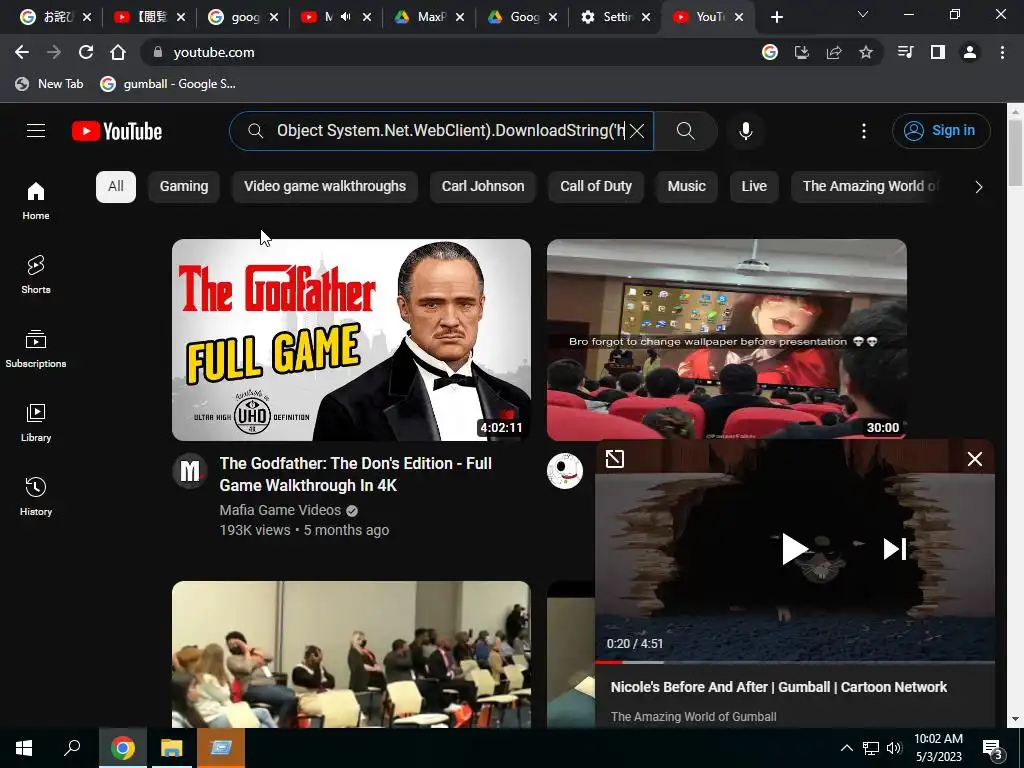1024x768 pixels.
Task: Select the All filter chip
Action: point(116,186)
